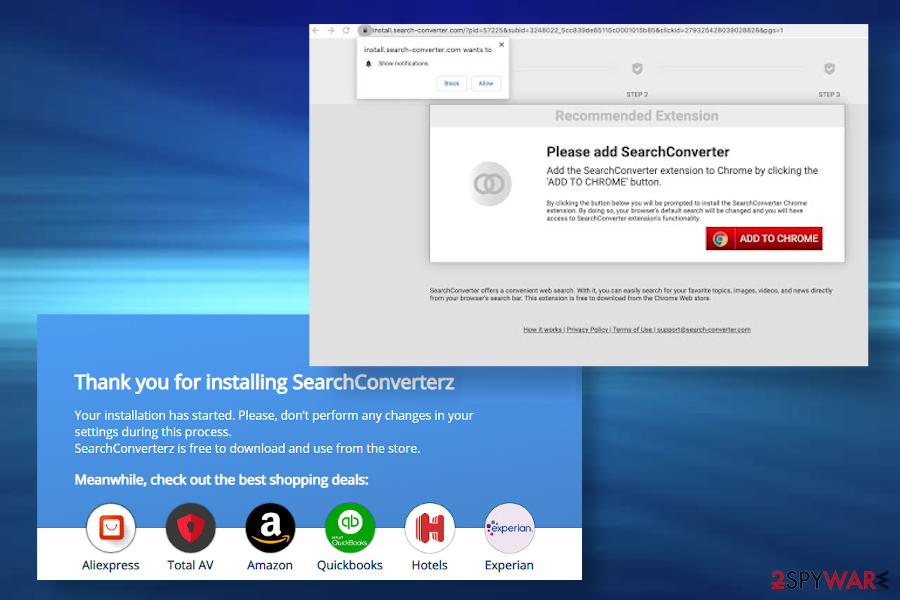Click Meanwhile, check out the best shopping deals text
Viewport: 900px width, 600px height.
pos(222,480)
